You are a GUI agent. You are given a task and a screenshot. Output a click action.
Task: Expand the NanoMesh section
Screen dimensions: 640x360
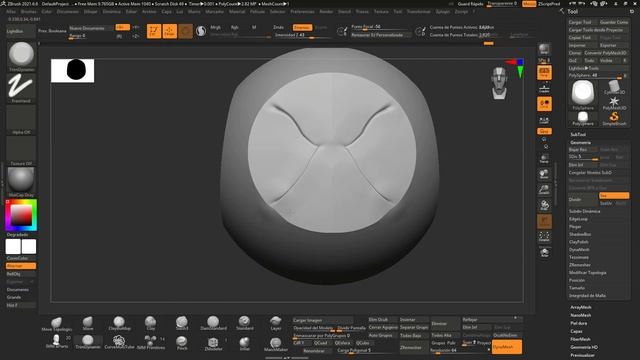pos(581,315)
